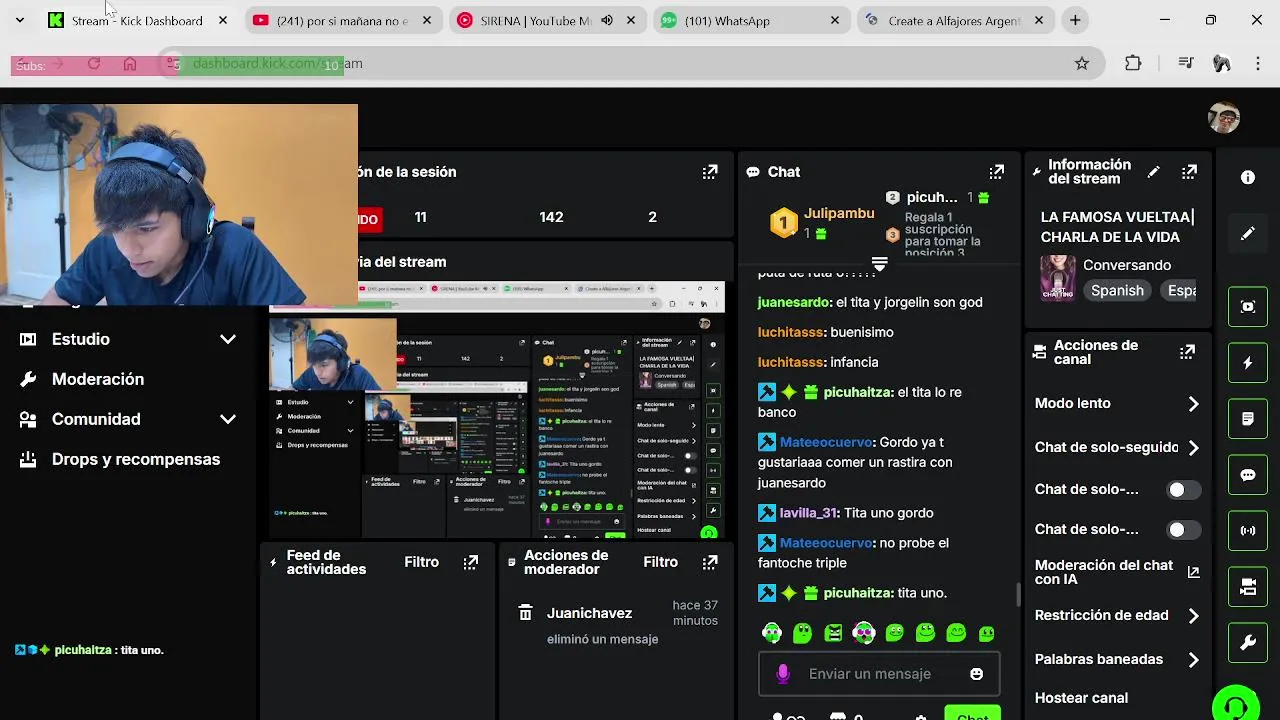
Task: Click Filtro in Feed de actividades
Action: point(422,562)
